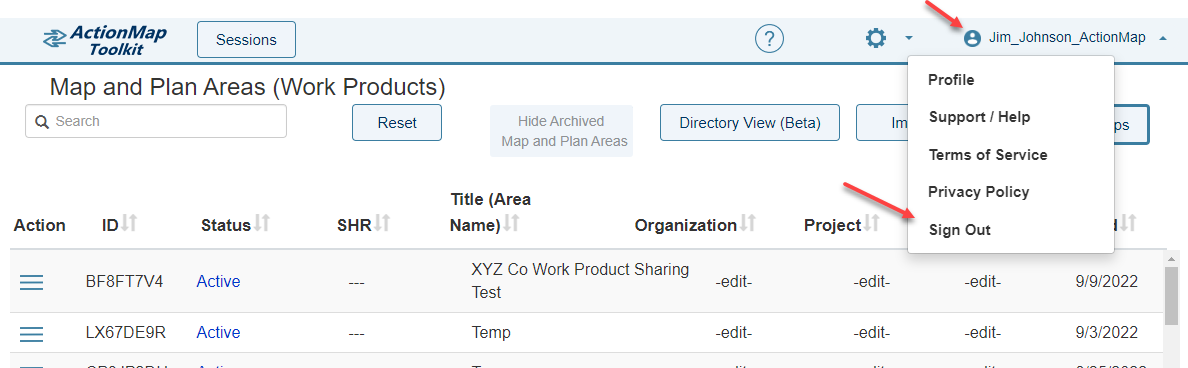The width and height of the screenshot is (1188, 368).
Task: Switch to Directory View (Beta)
Action: click(x=750, y=123)
